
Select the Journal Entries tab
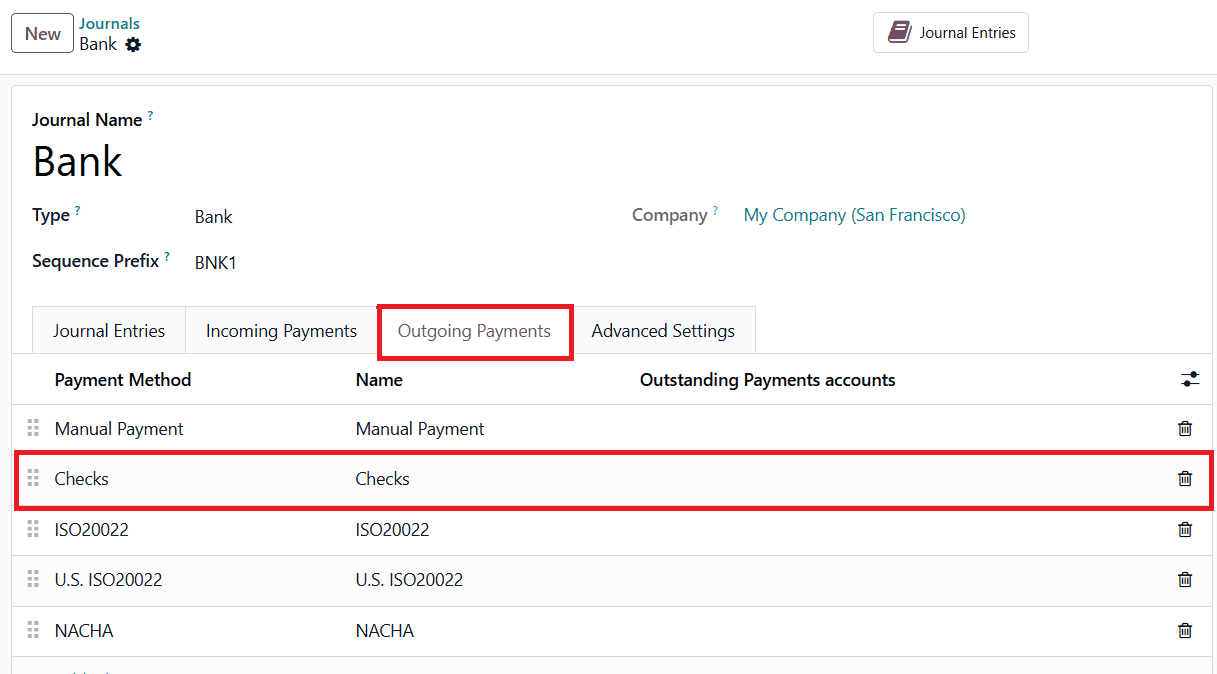click(108, 330)
